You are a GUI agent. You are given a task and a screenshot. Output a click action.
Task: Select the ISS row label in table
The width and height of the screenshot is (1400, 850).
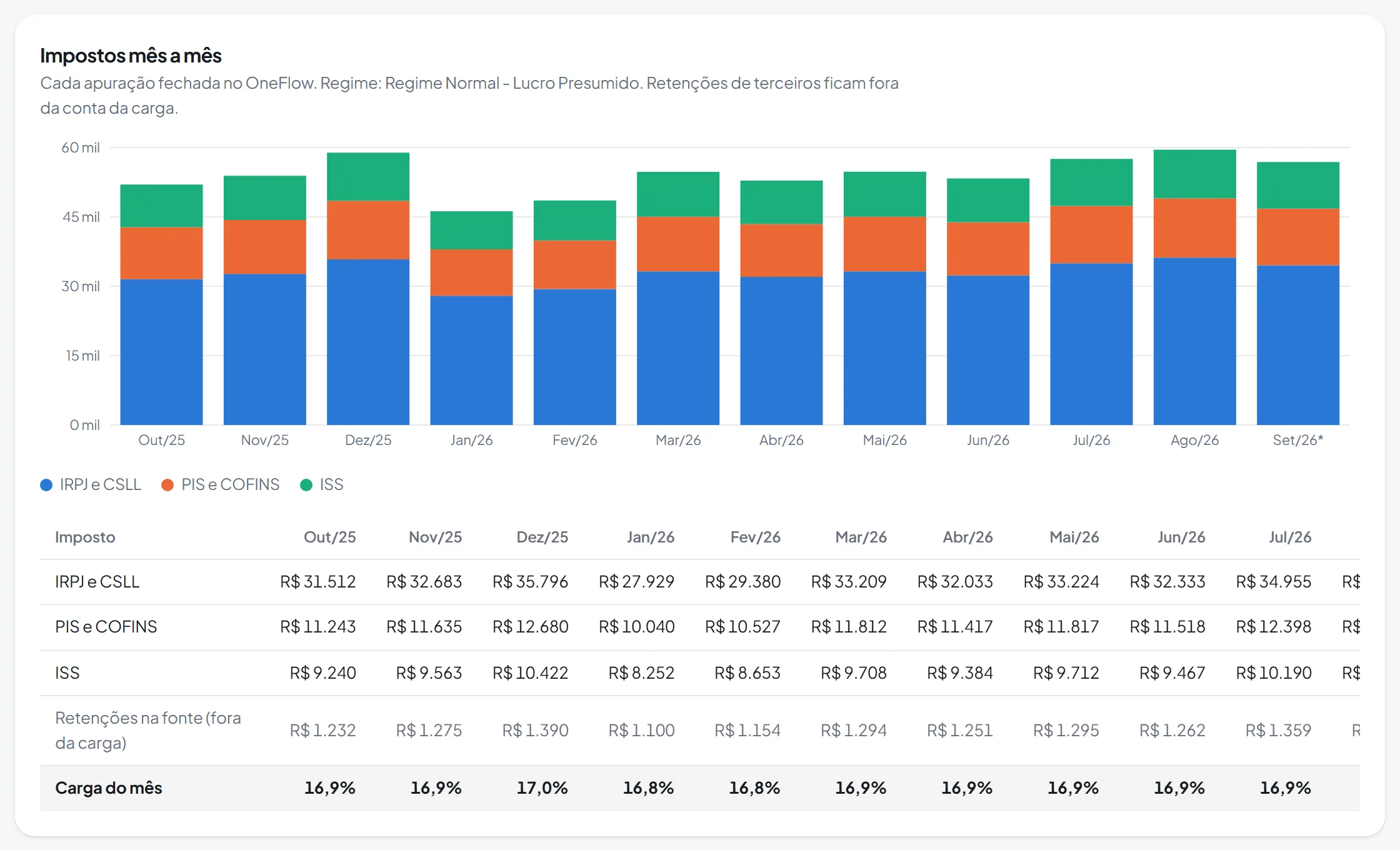67,673
